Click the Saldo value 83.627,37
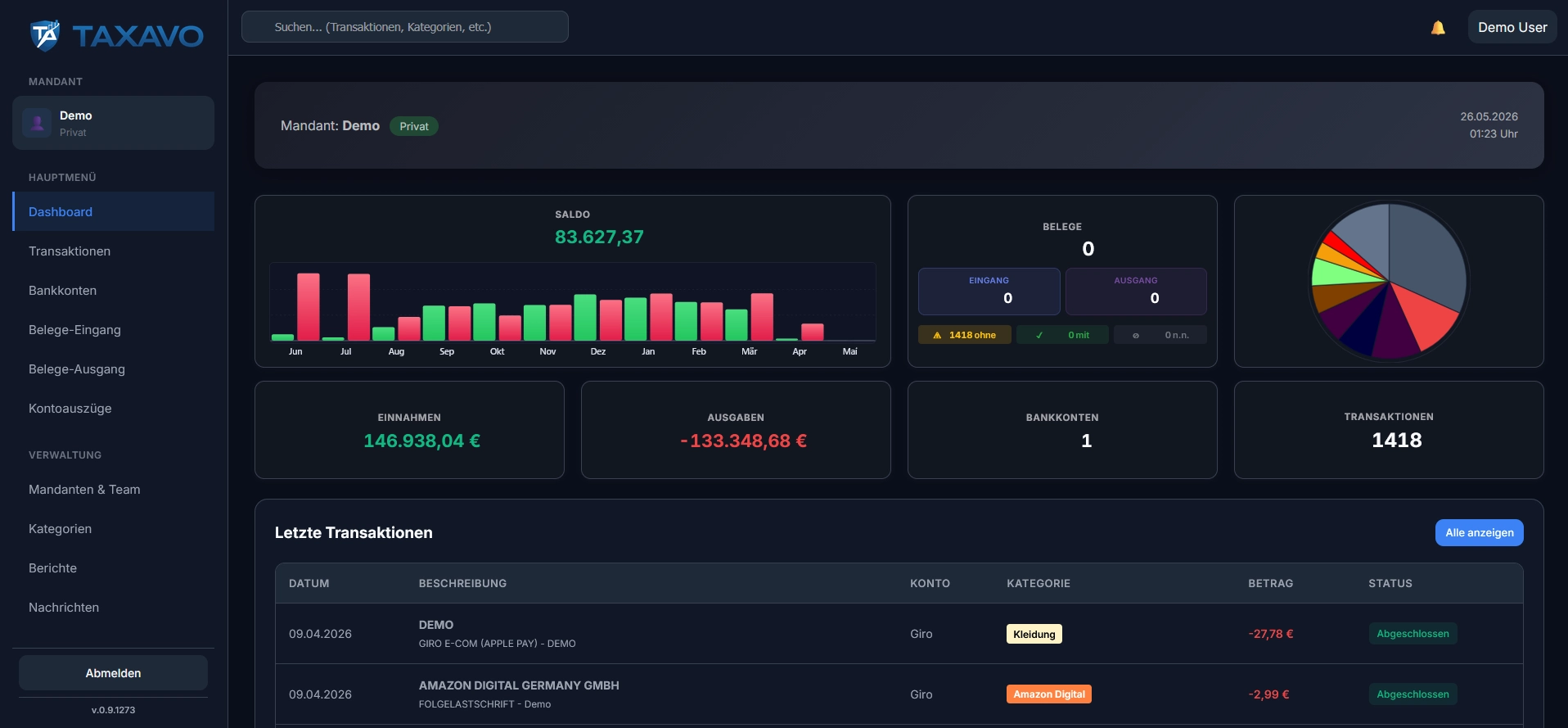This screenshot has width=1568, height=728. coord(599,237)
